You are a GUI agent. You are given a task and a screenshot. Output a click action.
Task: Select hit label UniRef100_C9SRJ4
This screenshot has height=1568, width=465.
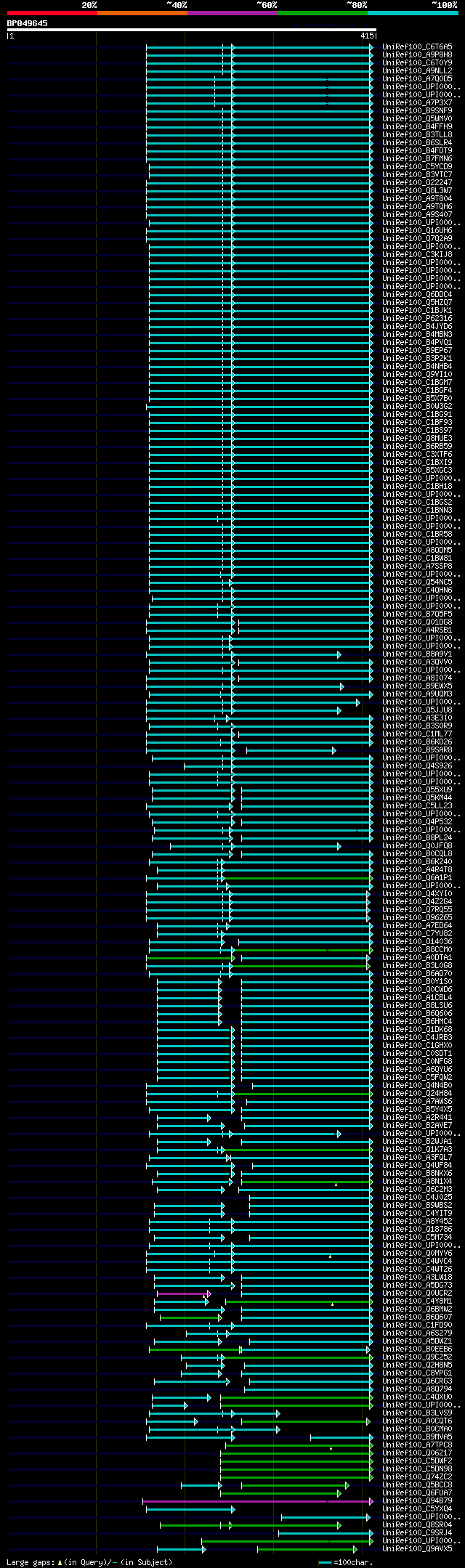(417, 1532)
